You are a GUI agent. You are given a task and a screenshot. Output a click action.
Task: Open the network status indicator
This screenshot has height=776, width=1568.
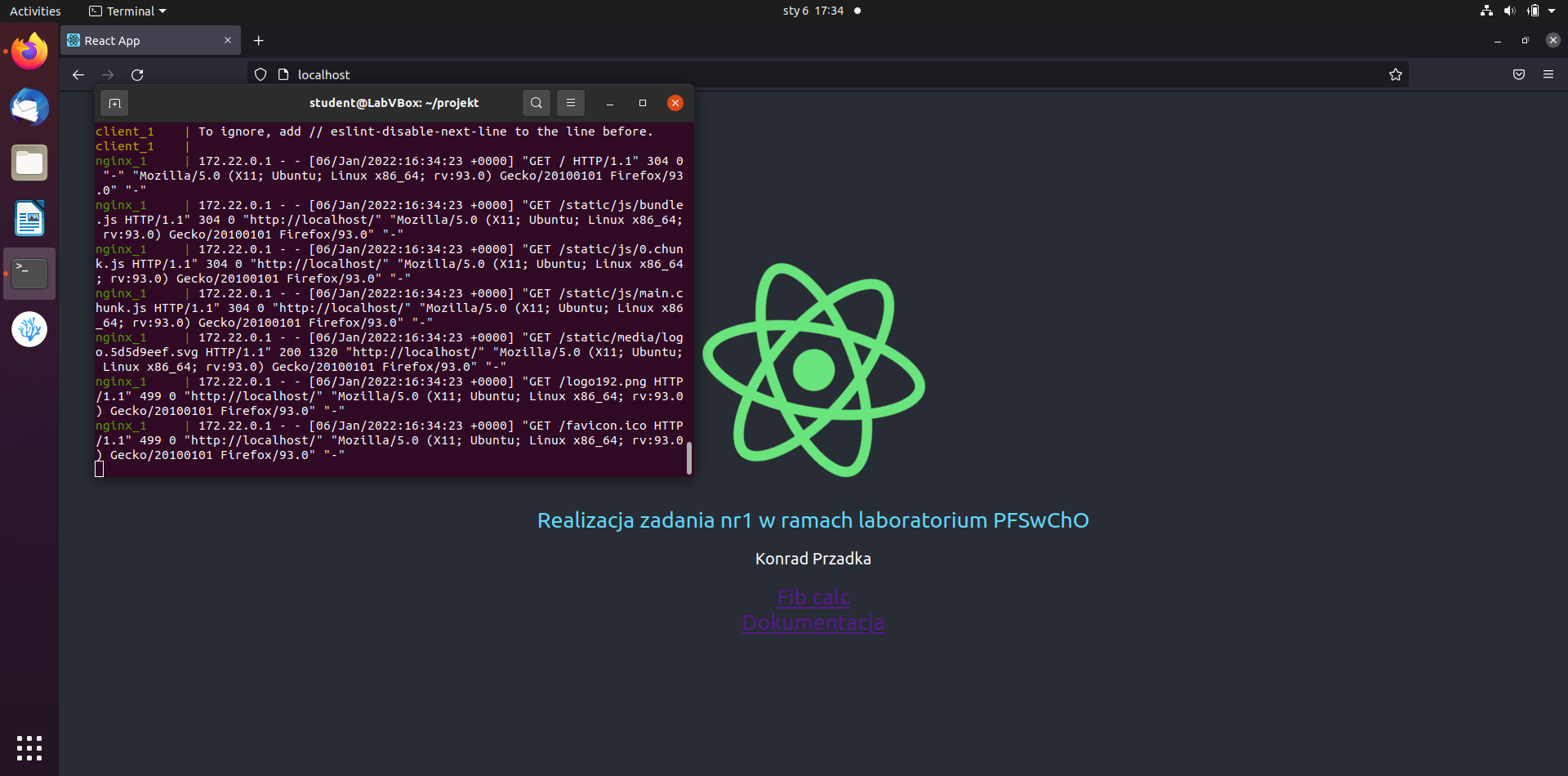pos(1486,11)
